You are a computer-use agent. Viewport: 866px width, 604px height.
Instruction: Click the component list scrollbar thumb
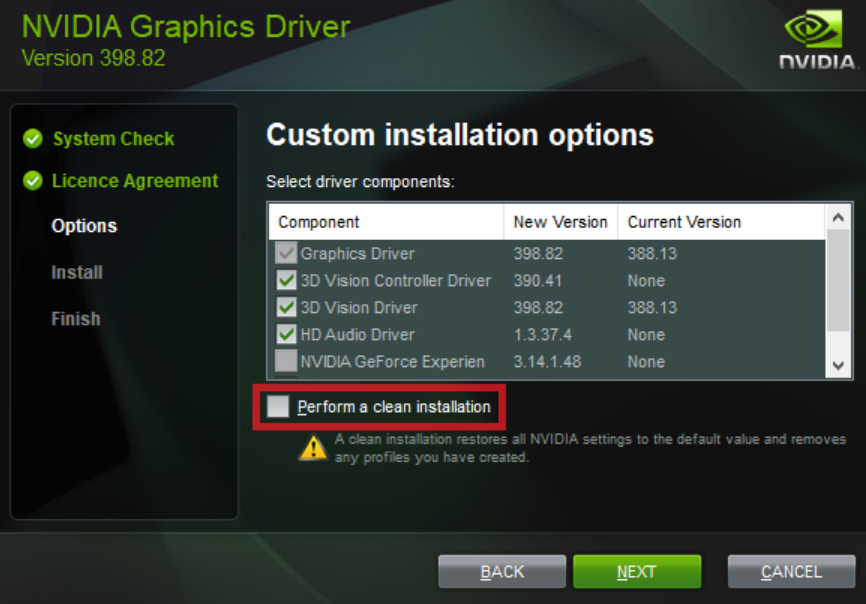(838, 280)
